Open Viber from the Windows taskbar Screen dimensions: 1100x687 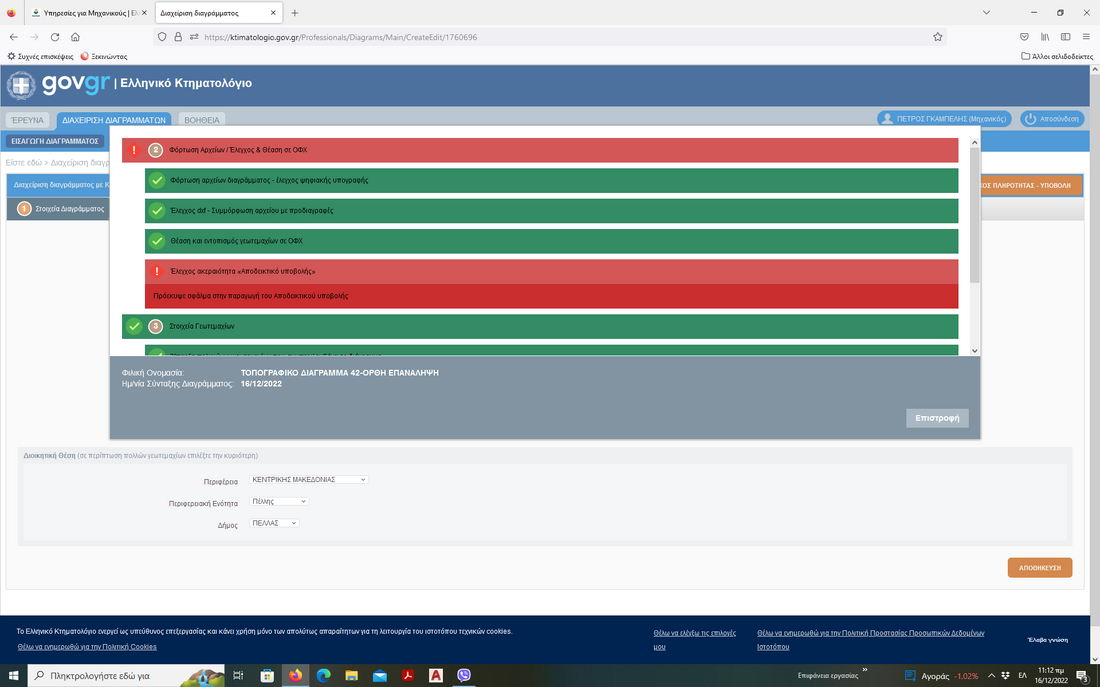(463, 676)
